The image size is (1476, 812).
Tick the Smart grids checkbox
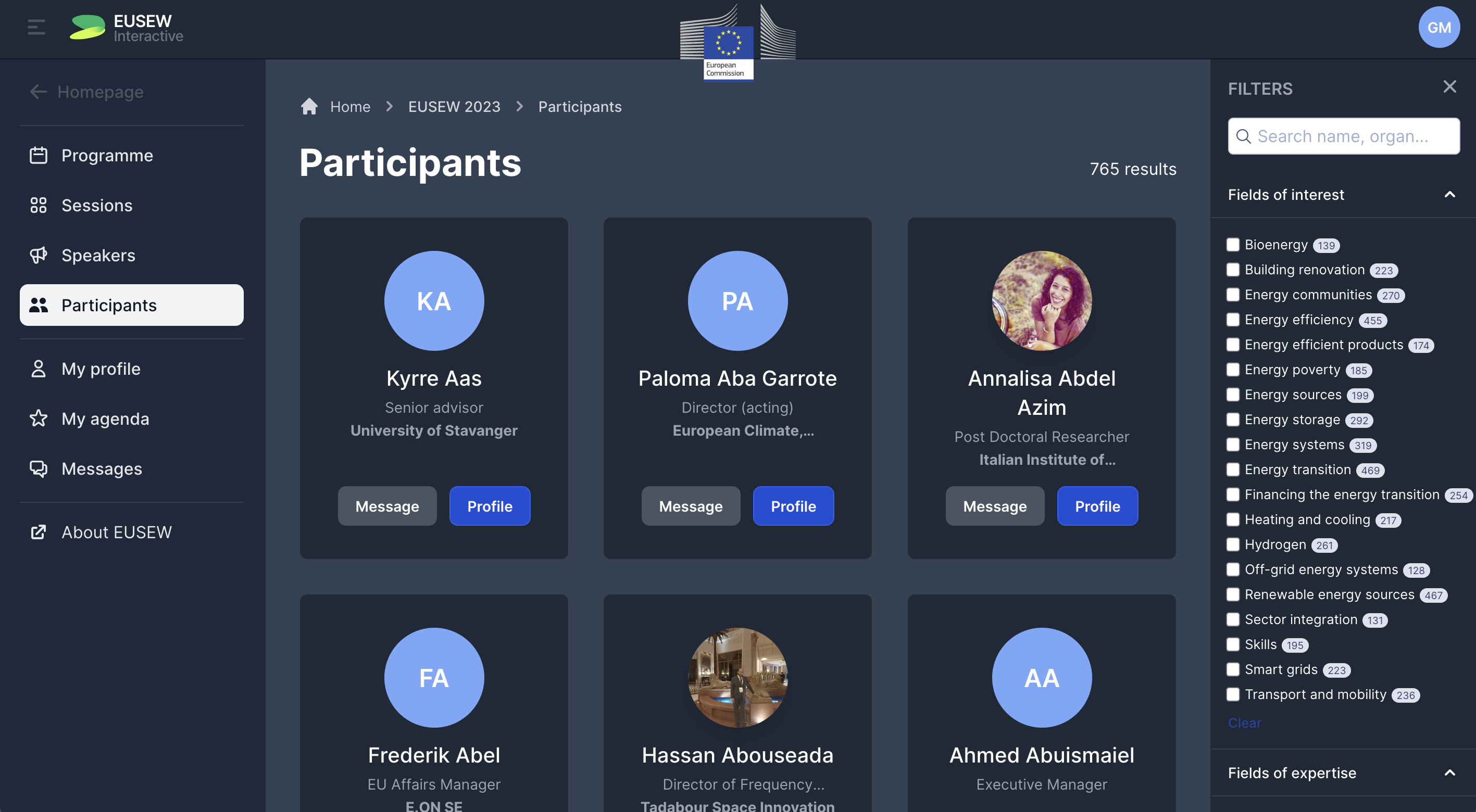click(x=1233, y=669)
